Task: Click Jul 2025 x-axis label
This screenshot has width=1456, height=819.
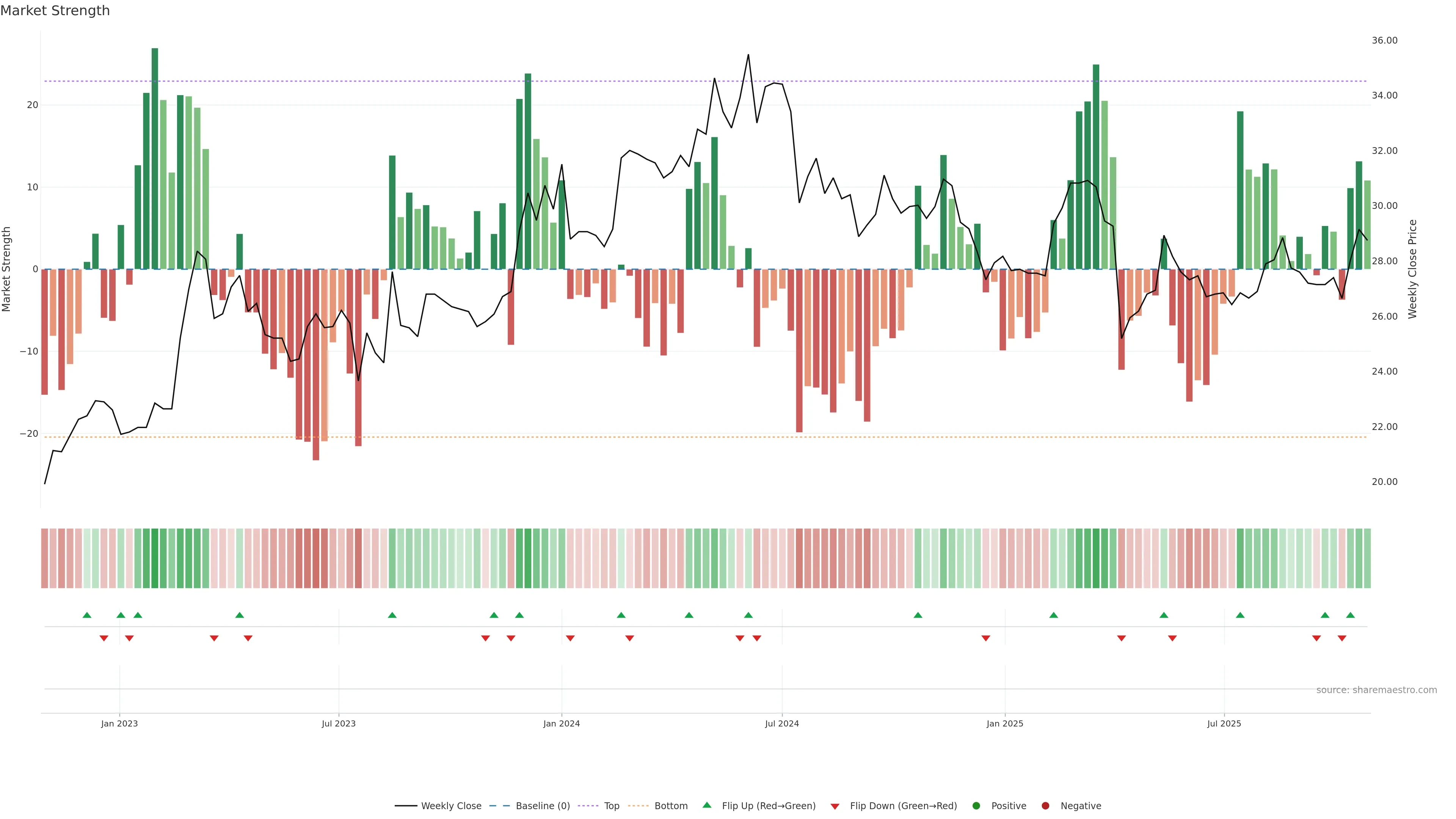Action: coord(1224,723)
